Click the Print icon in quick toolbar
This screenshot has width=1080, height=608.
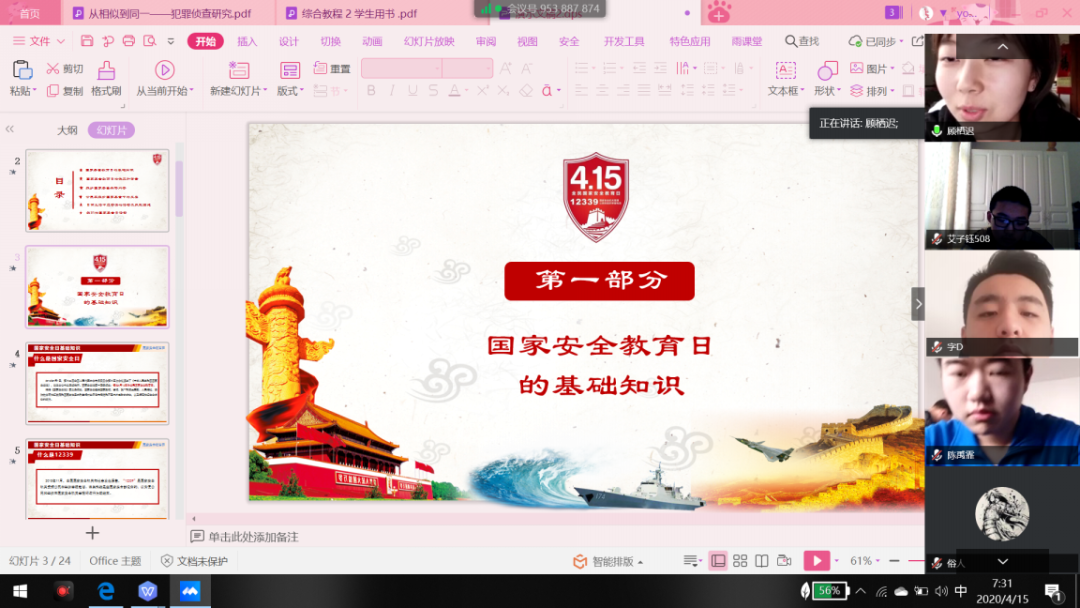(128, 41)
